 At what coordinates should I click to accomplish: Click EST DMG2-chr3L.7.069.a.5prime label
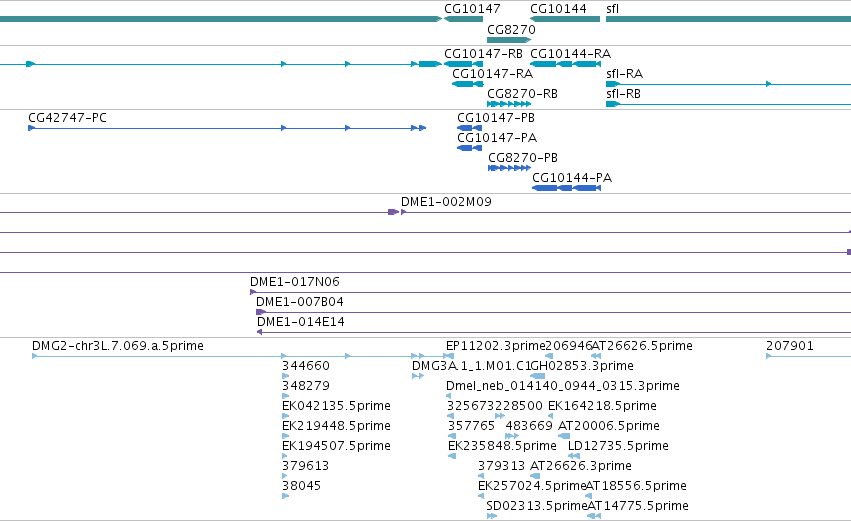coord(118,346)
